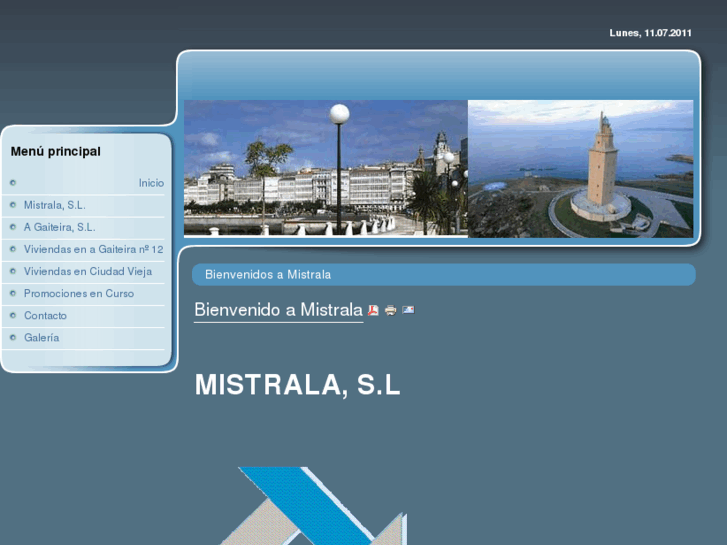Open the Contacto page
This screenshot has height=545, width=727.
click(45, 315)
